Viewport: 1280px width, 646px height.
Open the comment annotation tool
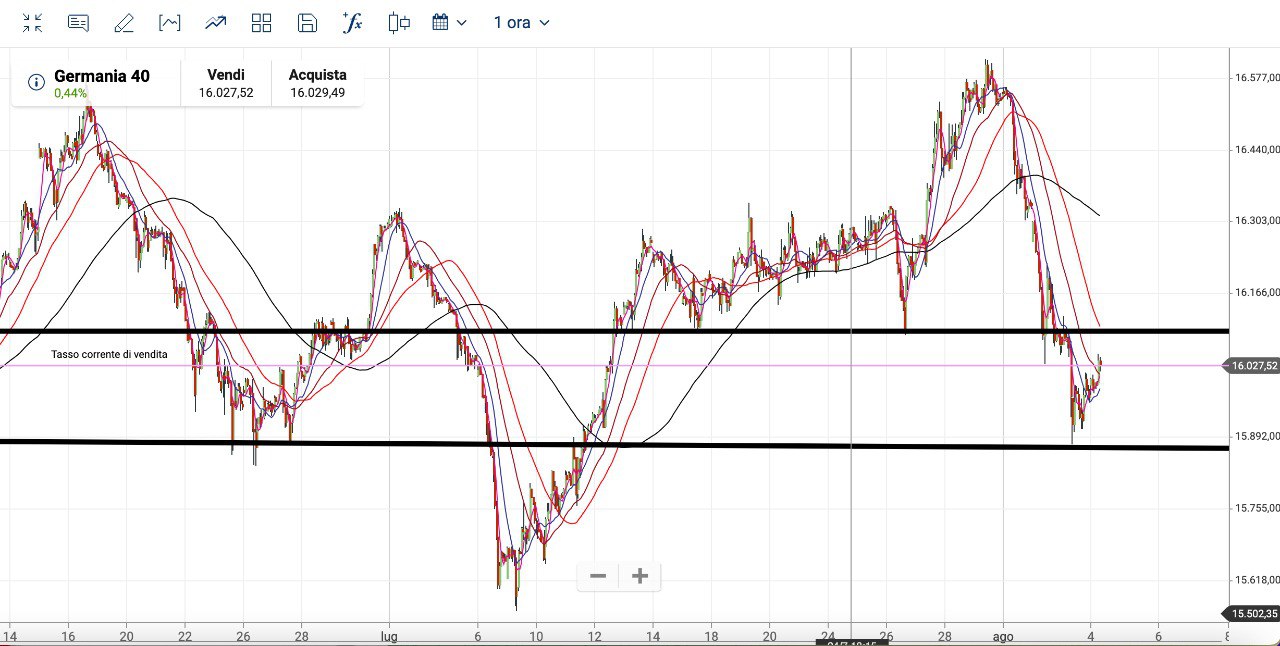click(78, 23)
